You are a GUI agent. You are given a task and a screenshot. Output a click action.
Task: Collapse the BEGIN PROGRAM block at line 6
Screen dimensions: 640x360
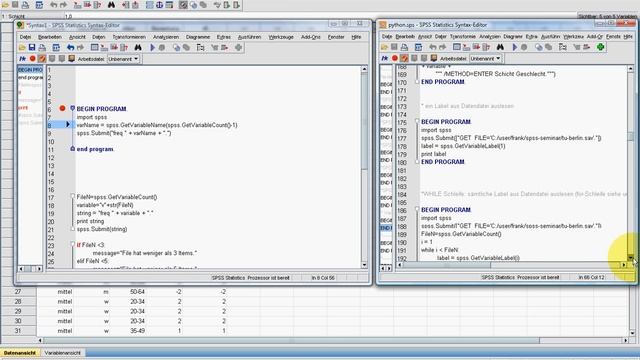73,108
